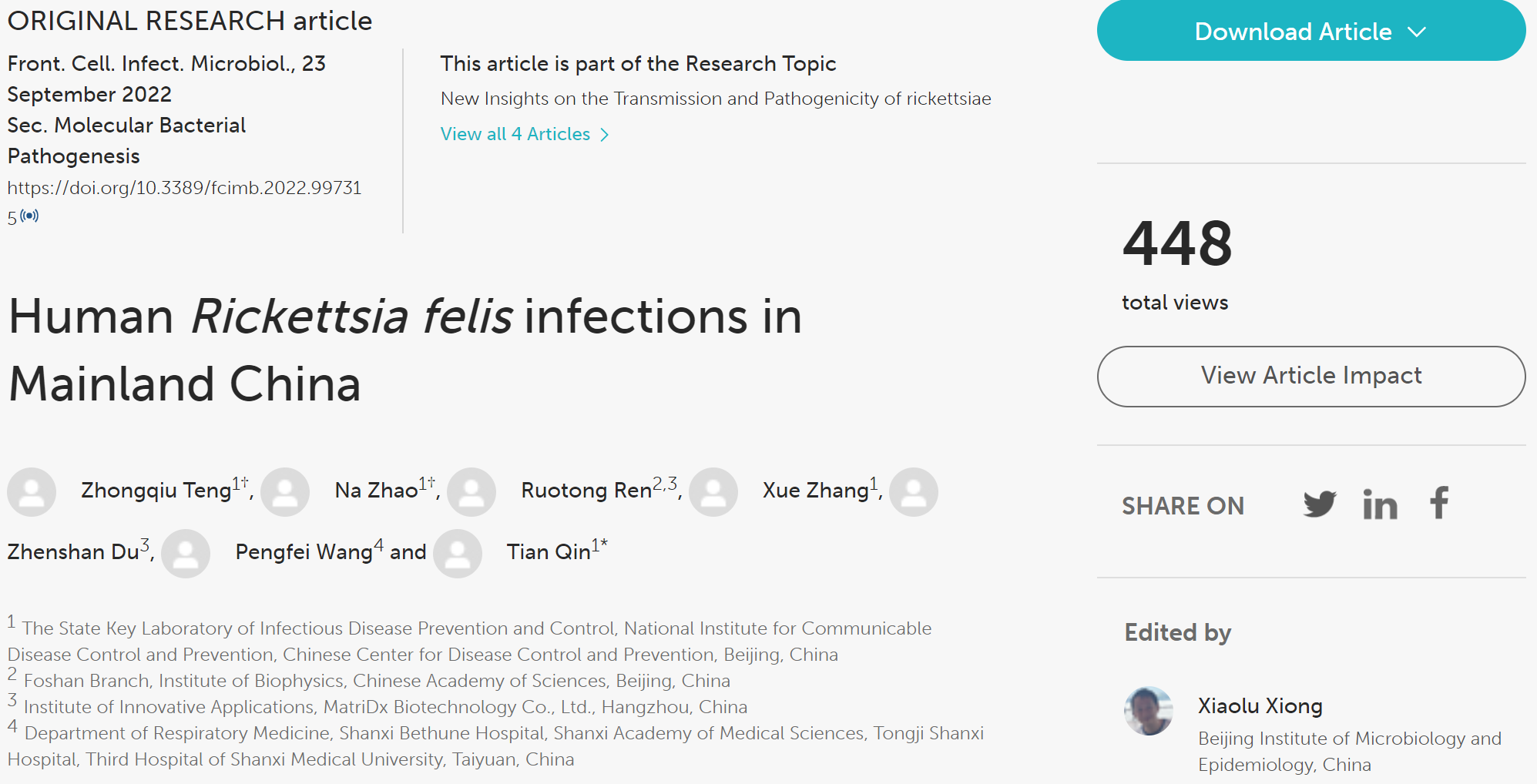The height and width of the screenshot is (784, 1537).
Task: Open editor Xiaolu Xiong's profile
Action: (x=1260, y=705)
